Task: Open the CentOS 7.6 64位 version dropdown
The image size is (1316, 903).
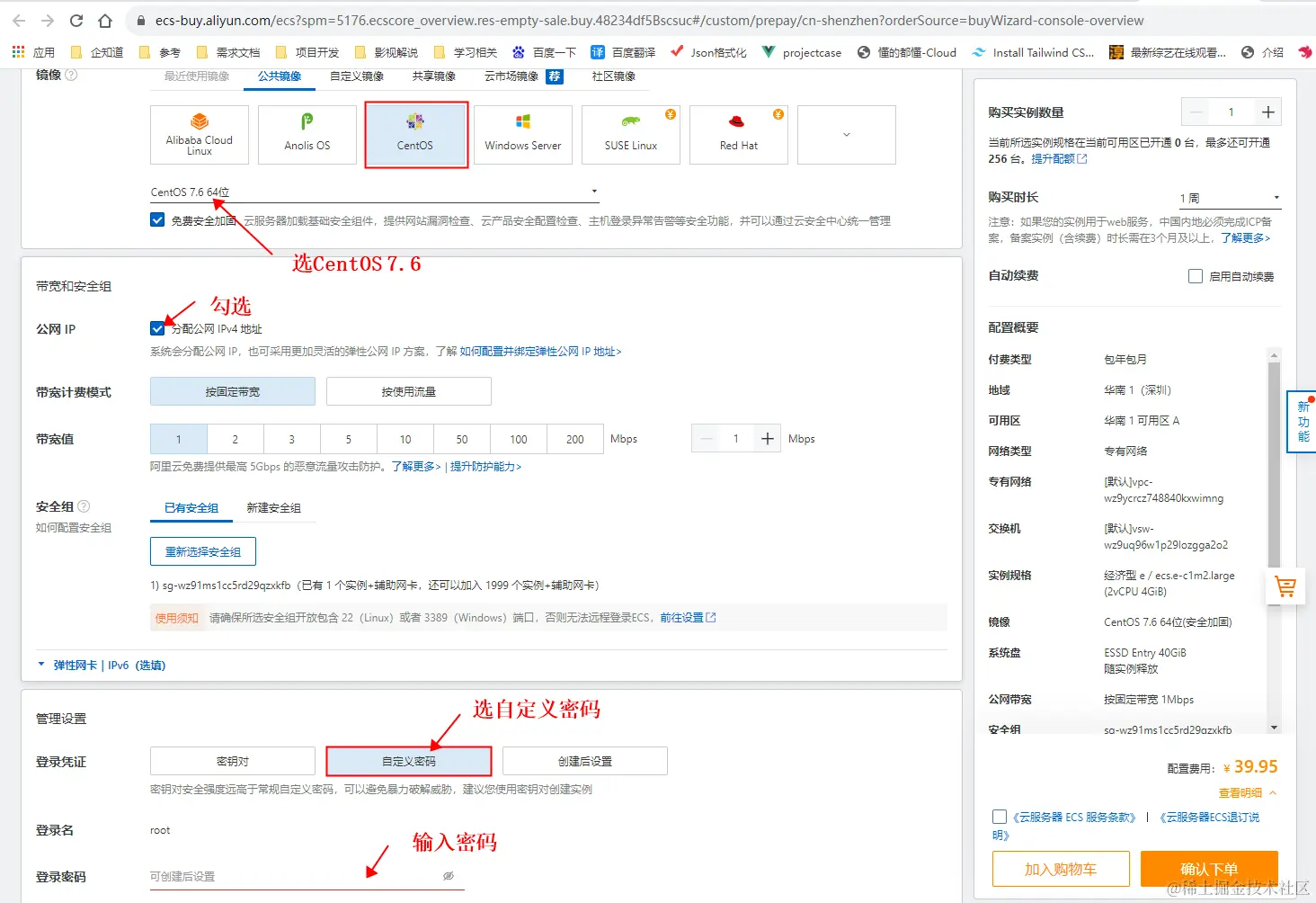Action: coord(375,192)
